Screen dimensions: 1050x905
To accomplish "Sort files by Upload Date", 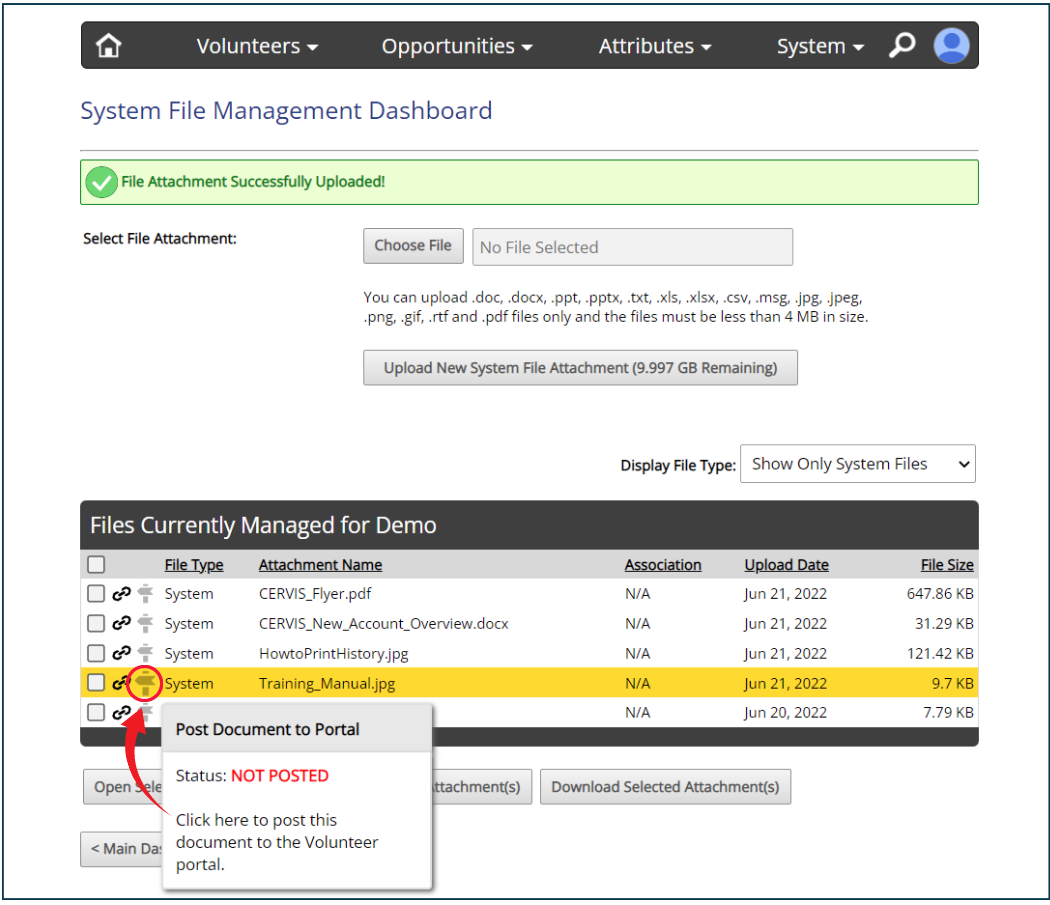I will (786, 565).
